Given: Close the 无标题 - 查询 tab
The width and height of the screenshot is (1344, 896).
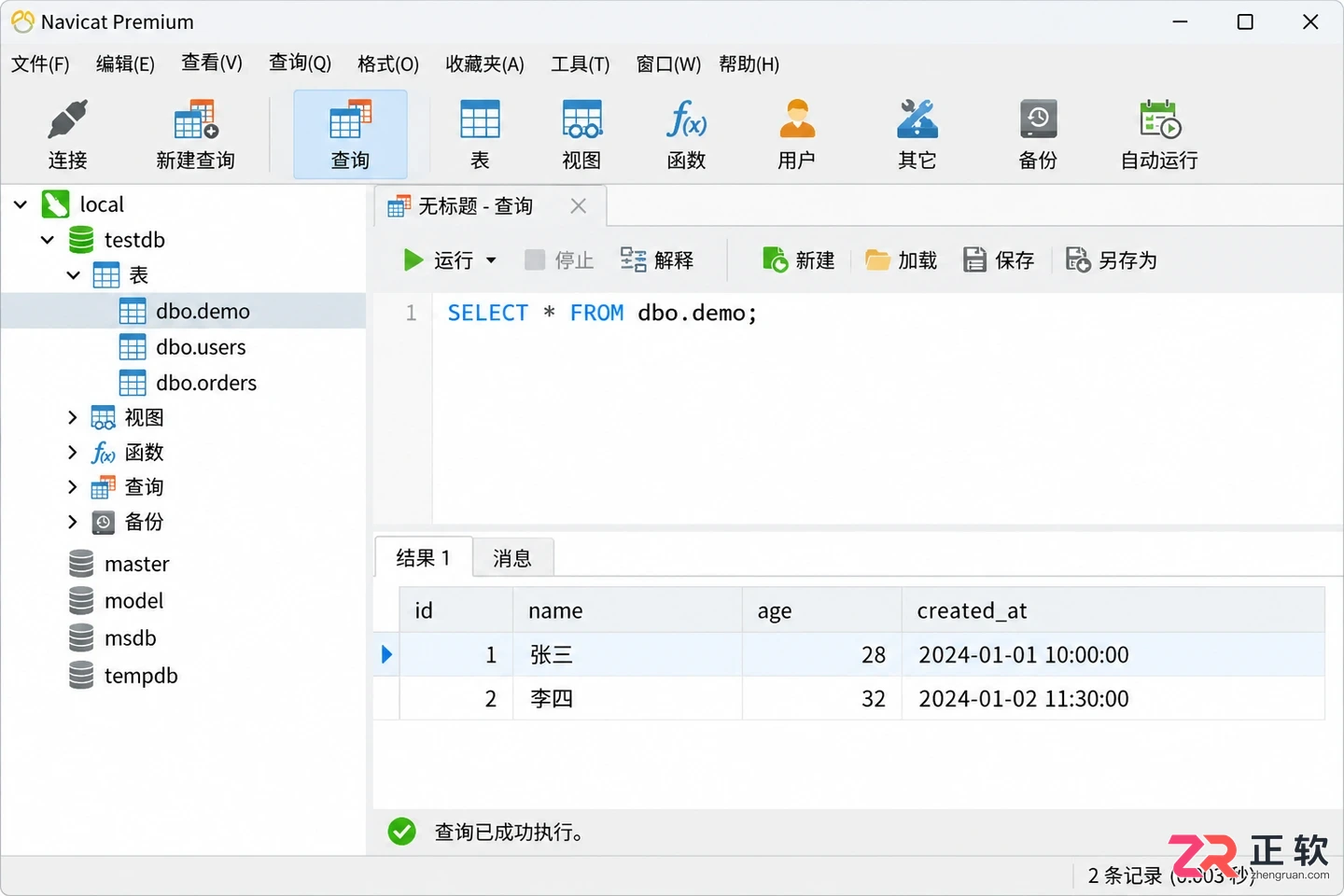Looking at the screenshot, I should [579, 206].
